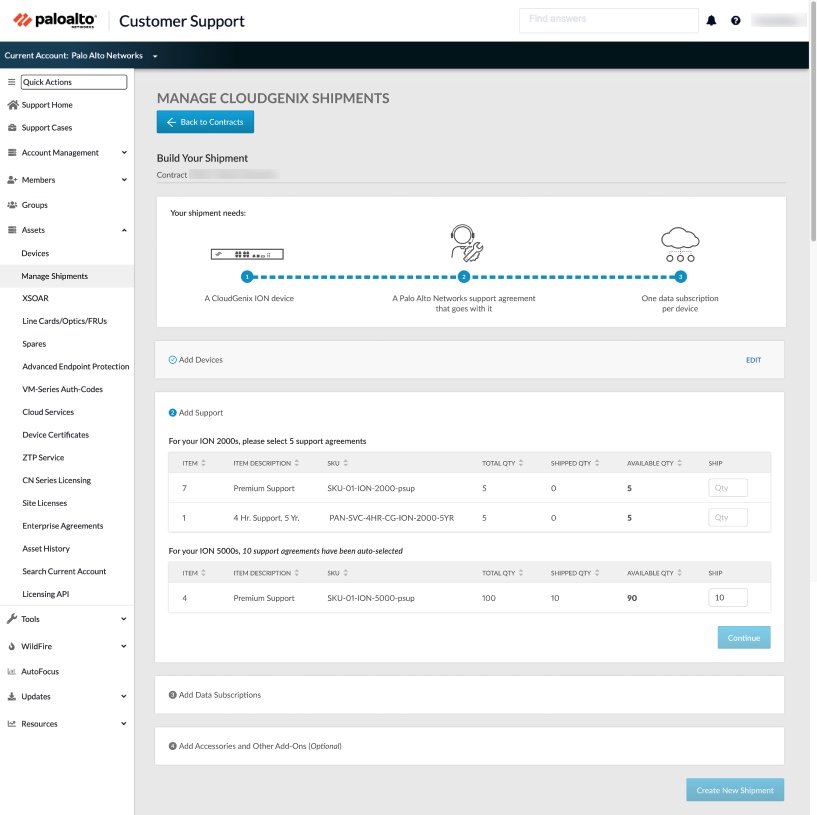Click step 2 circle on progress line
817x815 pixels.
464,277
